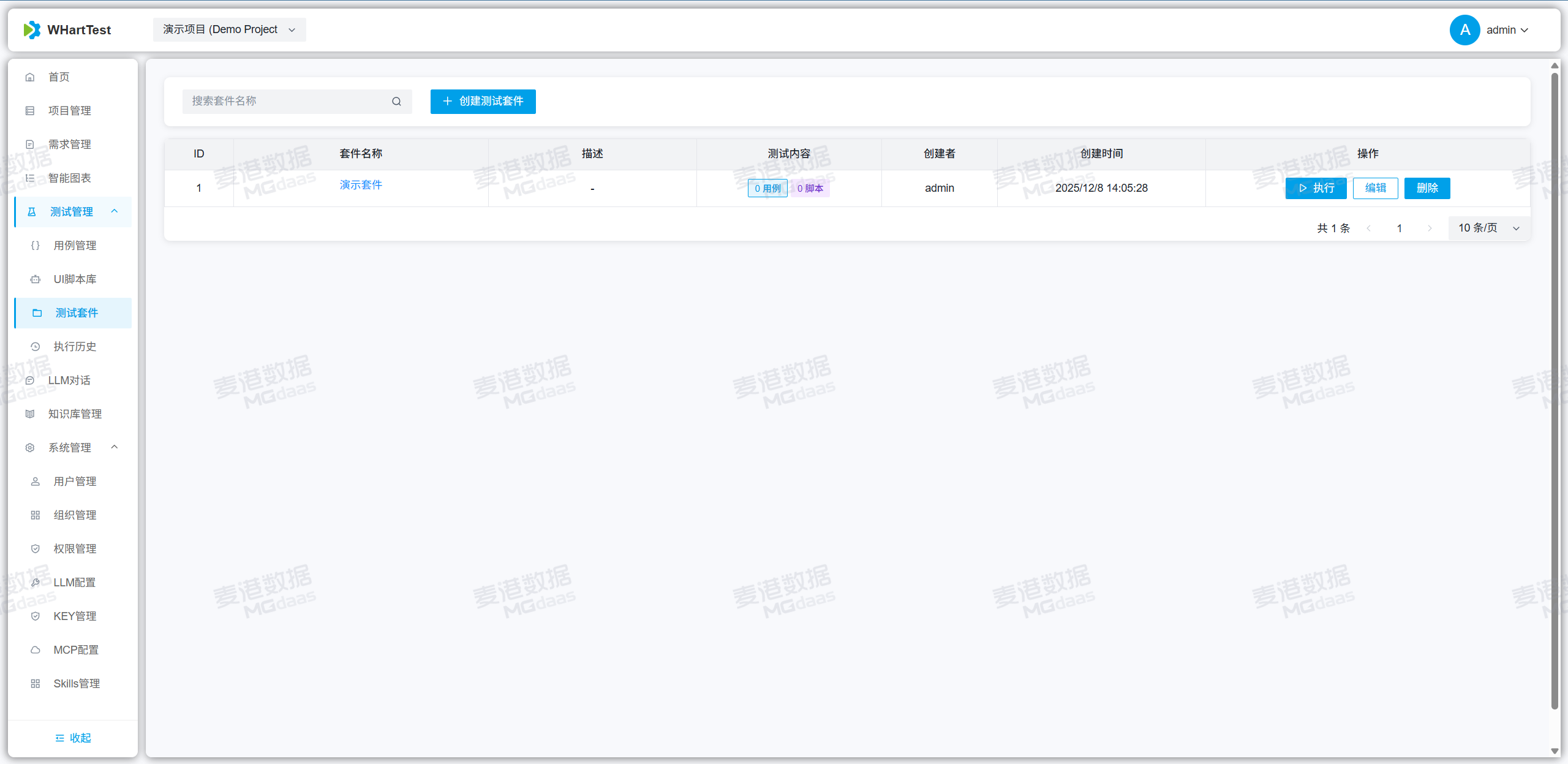1568x764 pixels.
Task: Open 首页 home in the sidebar
Action: click(x=59, y=77)
